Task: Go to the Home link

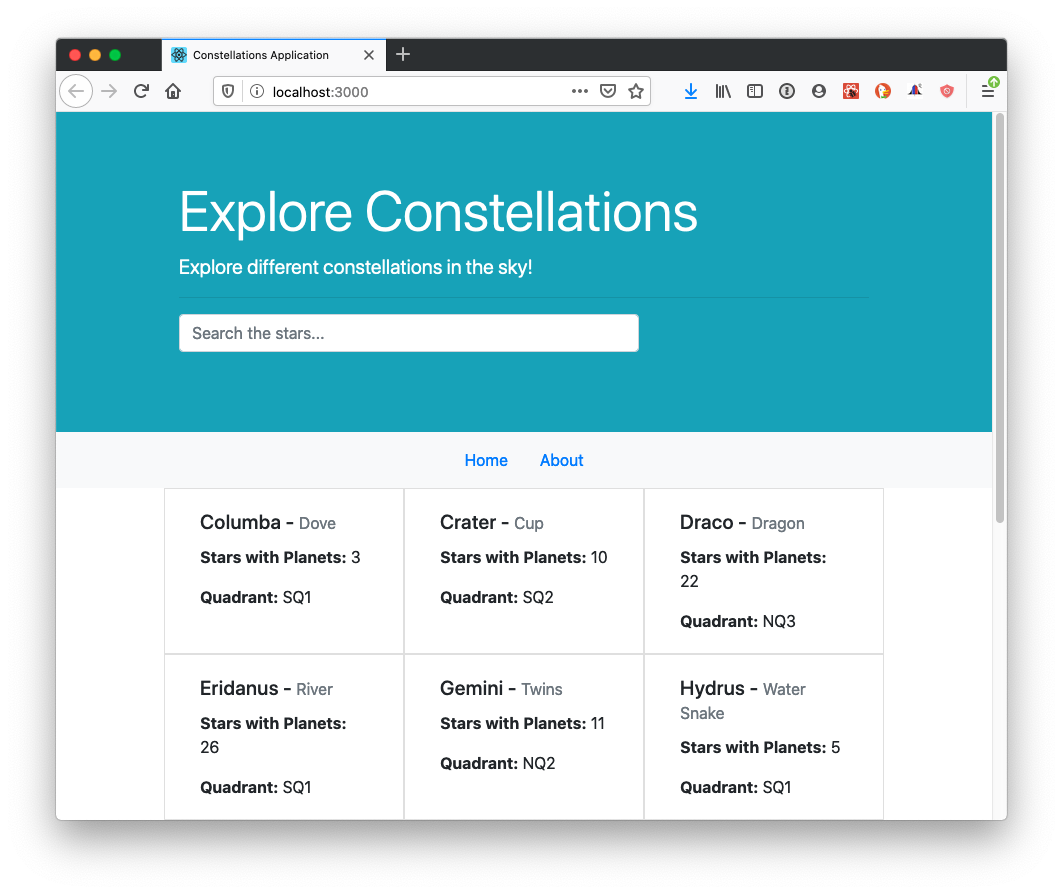Action: [x=486, y=460]
